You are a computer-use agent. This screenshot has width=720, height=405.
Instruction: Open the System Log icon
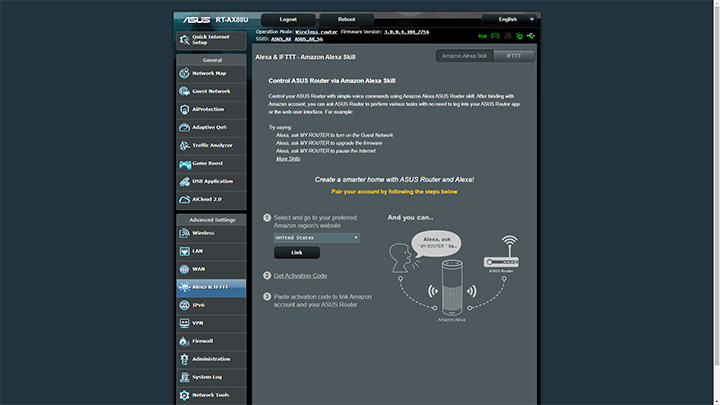tap(185, 377)
